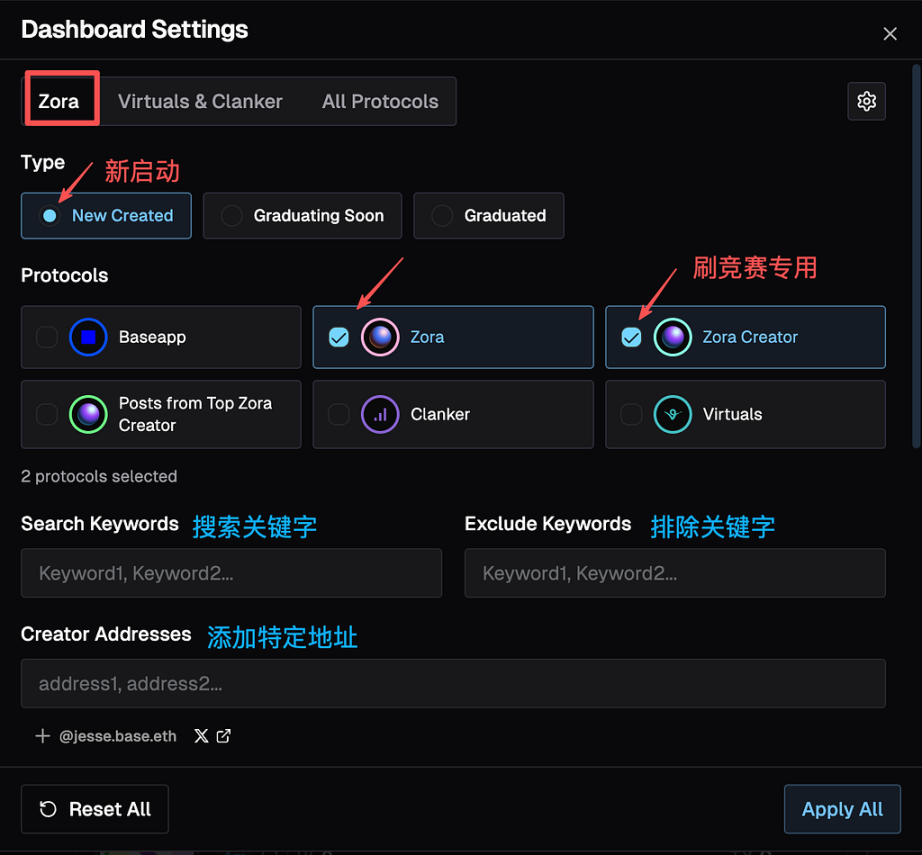Close the Dashboard Settings dialog
The height and width of the screenshot is (855, 922).
[889, 34]
